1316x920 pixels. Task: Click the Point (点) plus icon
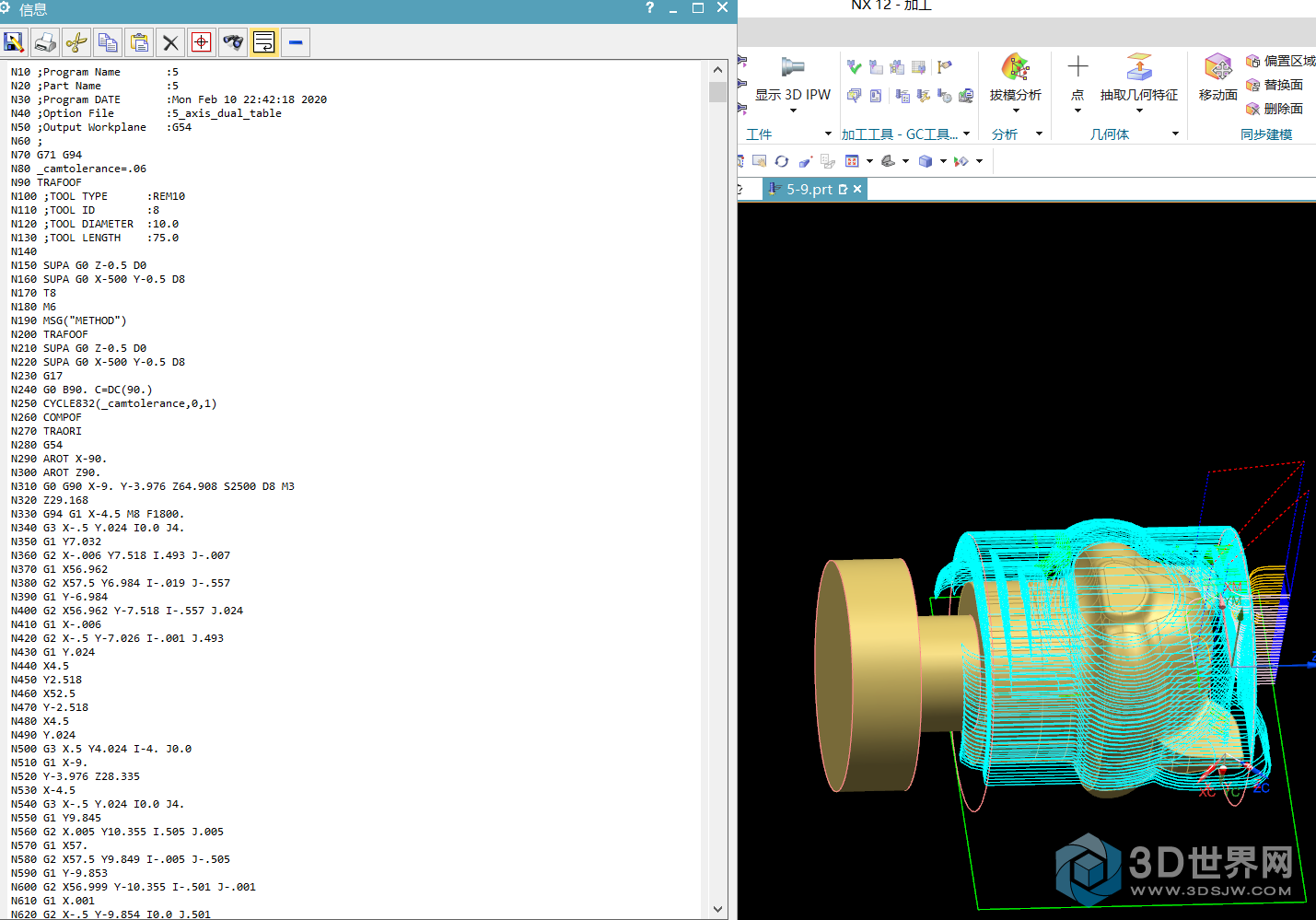click(1077, 66)
